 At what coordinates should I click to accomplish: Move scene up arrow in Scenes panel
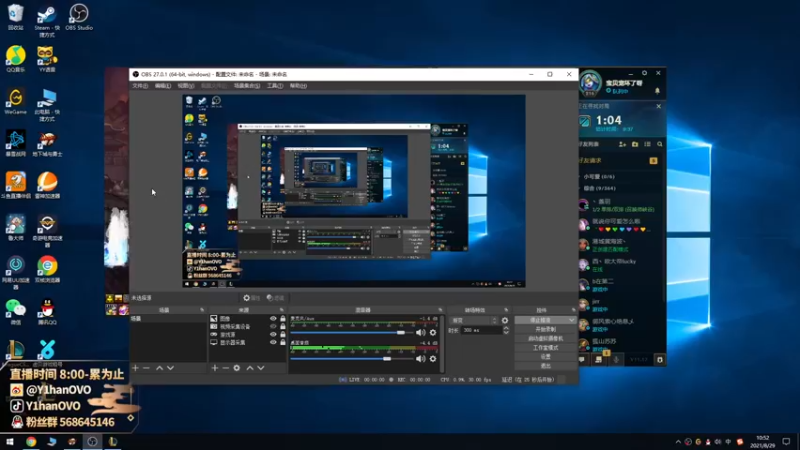[x=160, y=368]
